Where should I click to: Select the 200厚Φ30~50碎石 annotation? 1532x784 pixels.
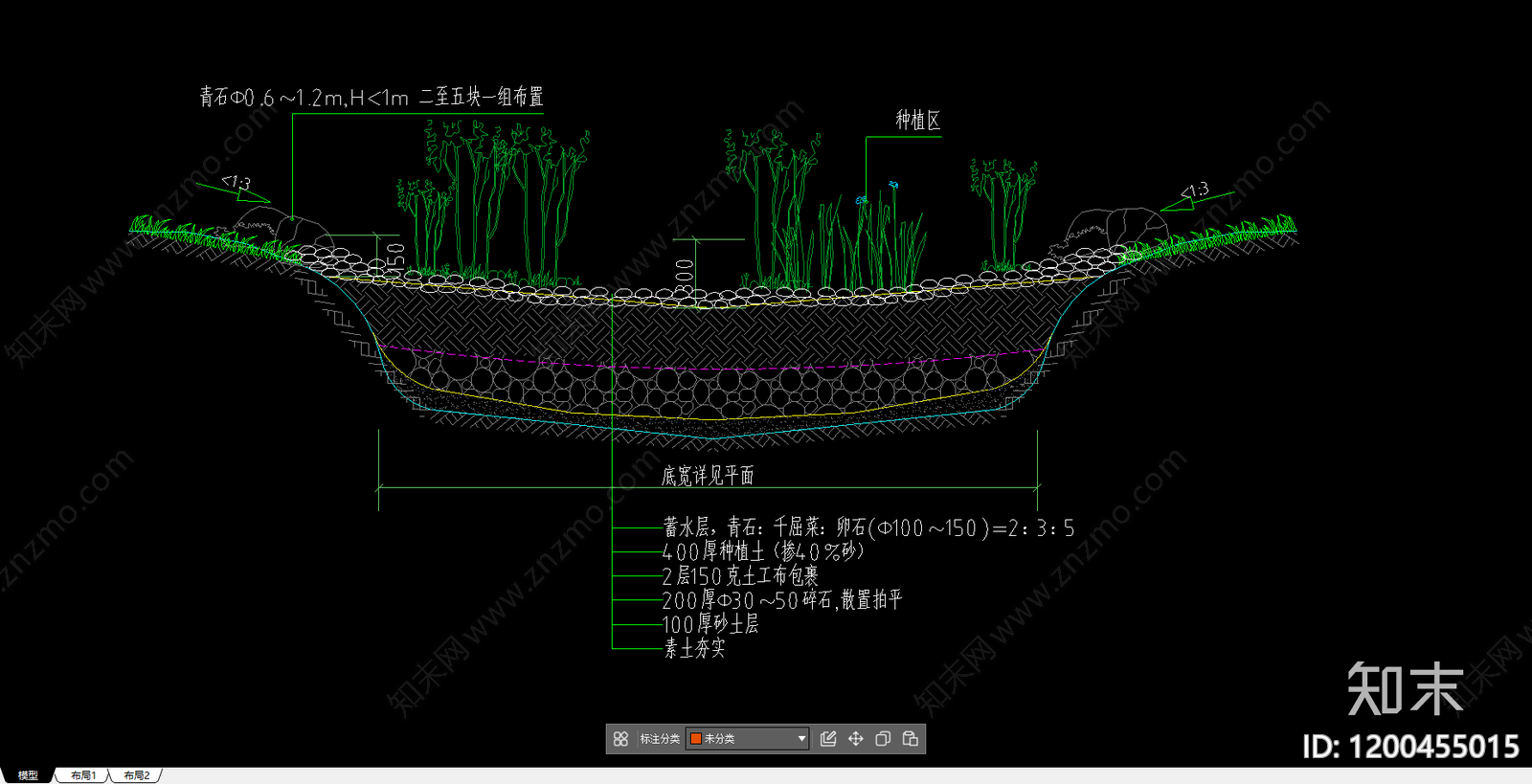coord(782,600)
